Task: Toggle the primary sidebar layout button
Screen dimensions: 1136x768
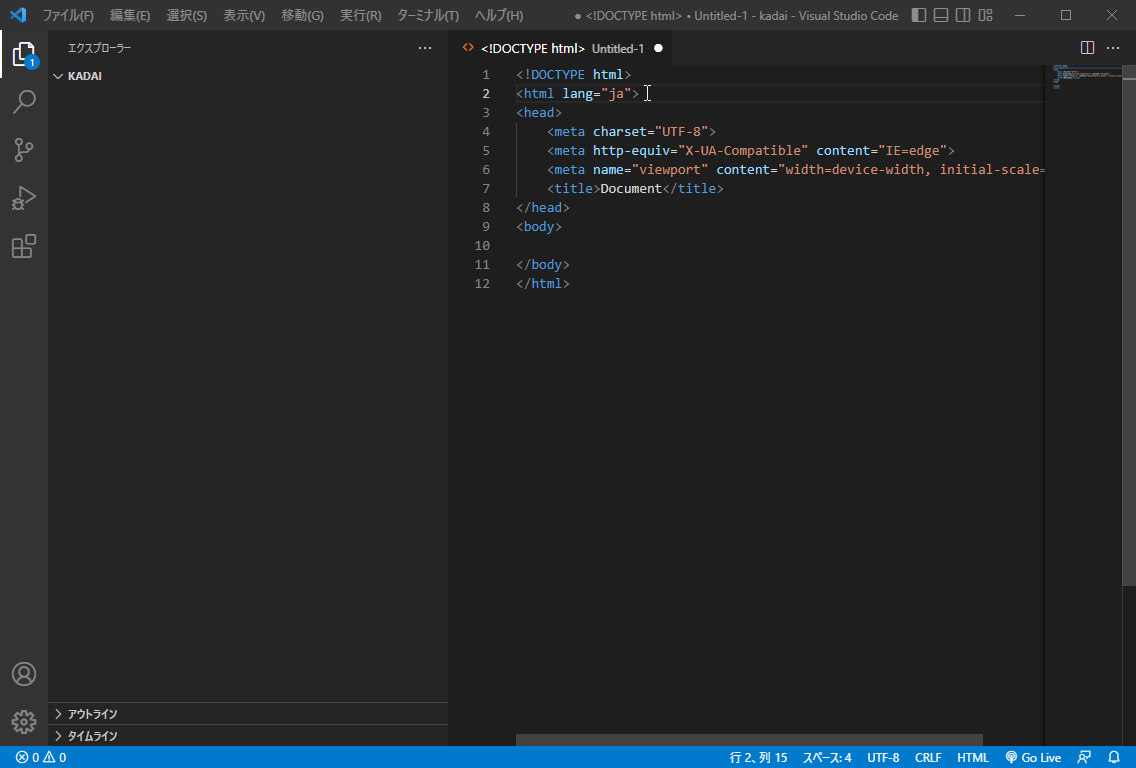Action: point(919,15)
